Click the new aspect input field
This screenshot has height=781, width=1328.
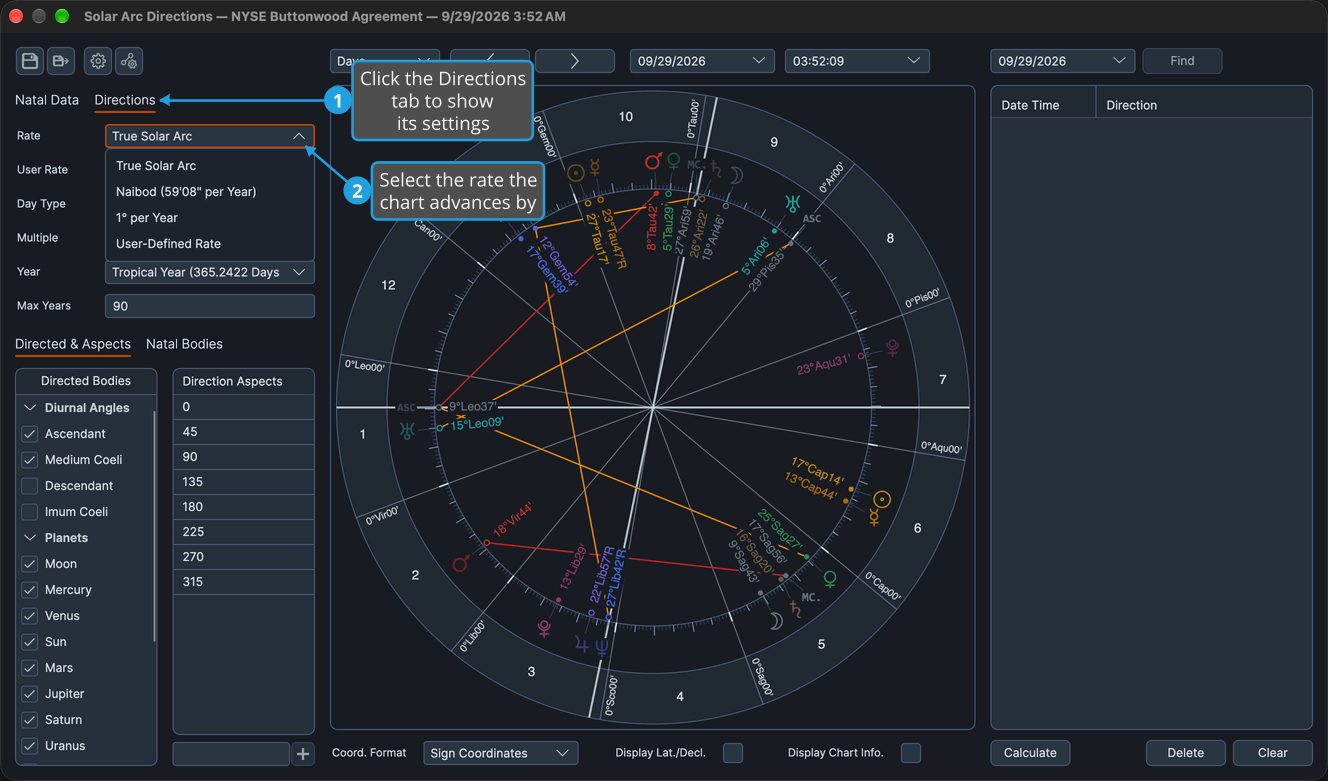[x=231, y=753]
